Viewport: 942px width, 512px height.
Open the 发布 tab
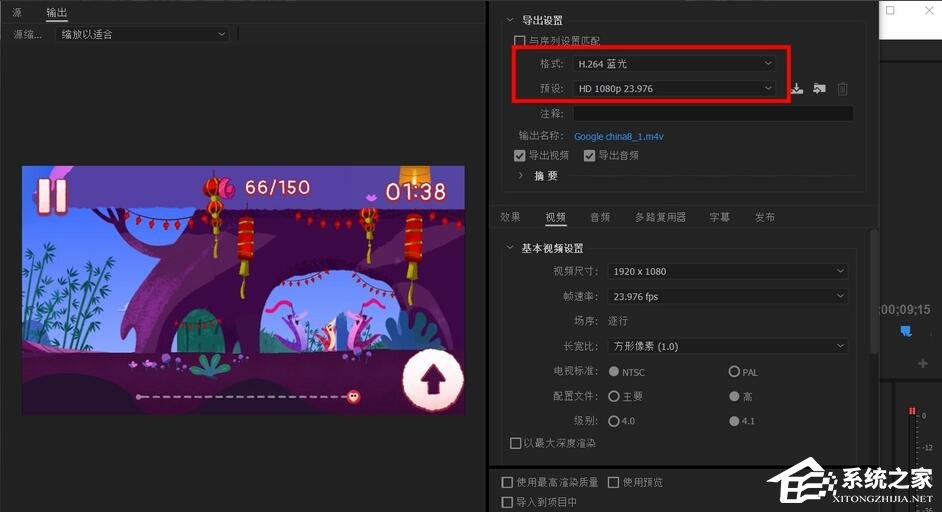(x=765, y=218)
